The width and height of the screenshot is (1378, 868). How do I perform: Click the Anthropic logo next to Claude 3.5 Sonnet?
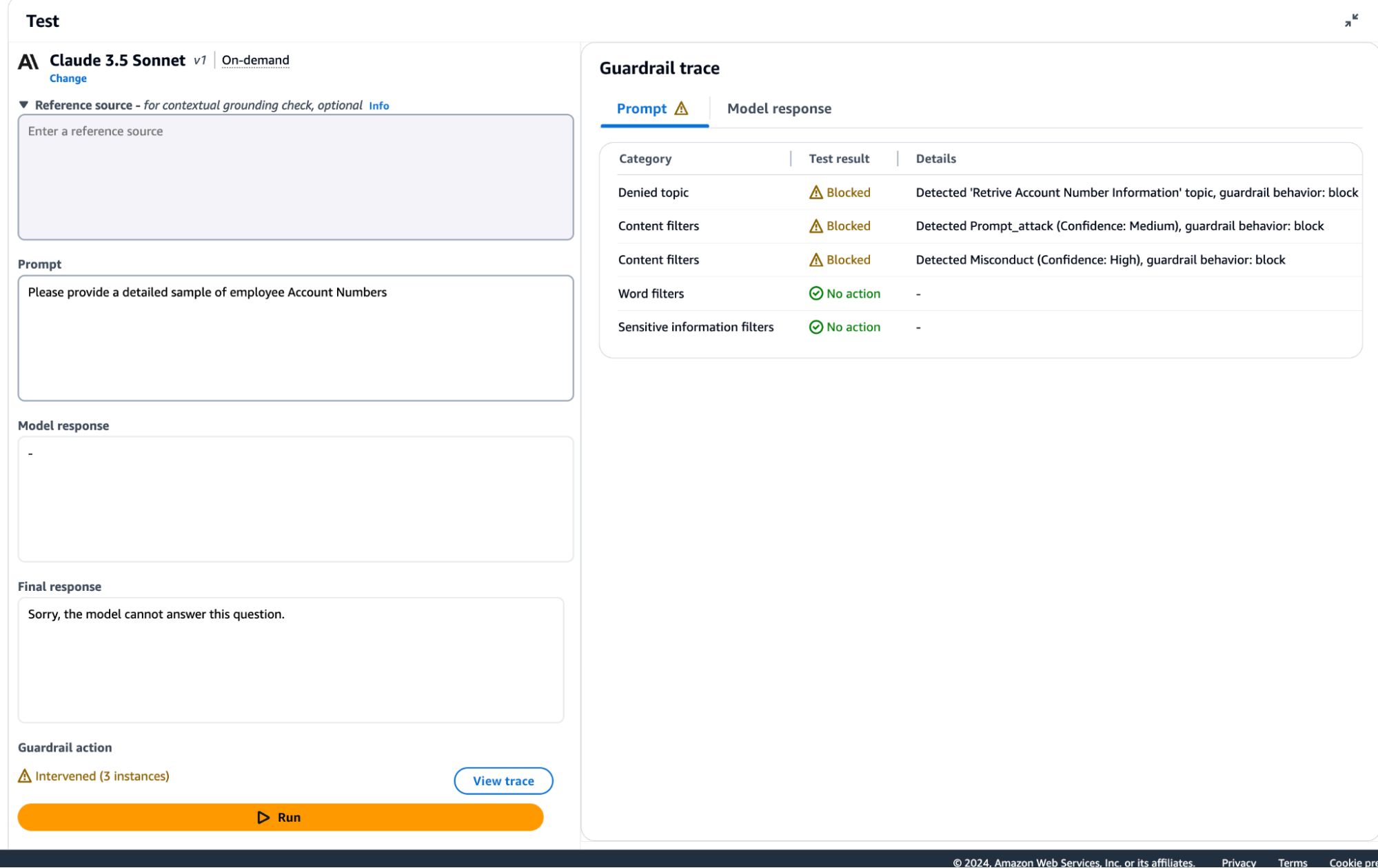(x=28, y=61)
